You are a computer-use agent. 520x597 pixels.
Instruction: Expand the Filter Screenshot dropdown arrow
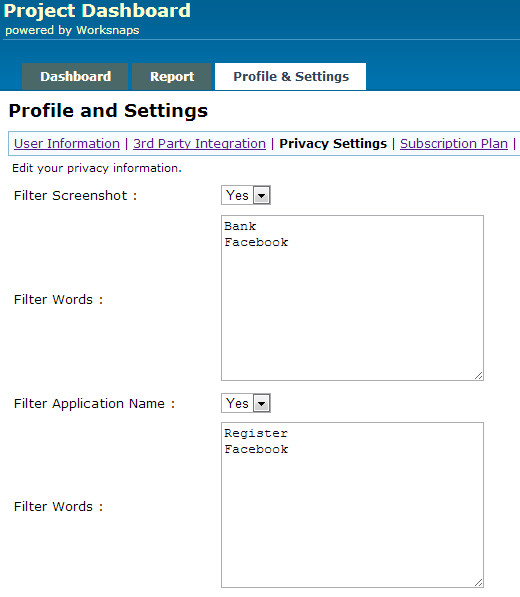(262, 195)
